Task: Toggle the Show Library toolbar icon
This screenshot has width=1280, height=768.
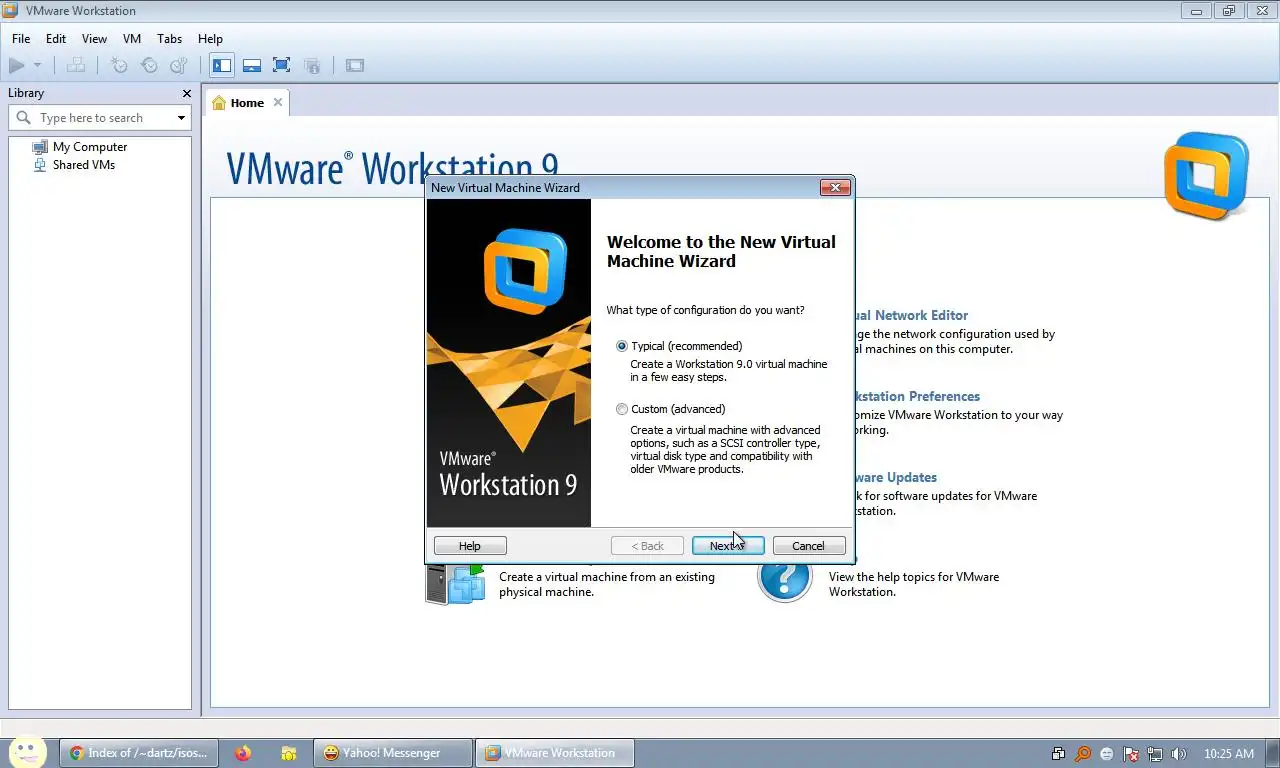Action: (x=222, y=66)
